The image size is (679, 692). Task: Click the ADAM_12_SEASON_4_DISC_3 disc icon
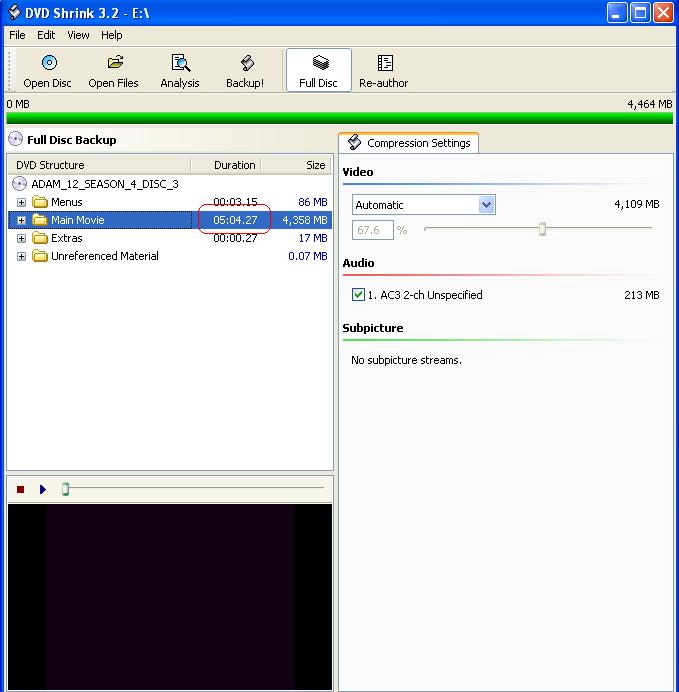[x=19, y=184]
